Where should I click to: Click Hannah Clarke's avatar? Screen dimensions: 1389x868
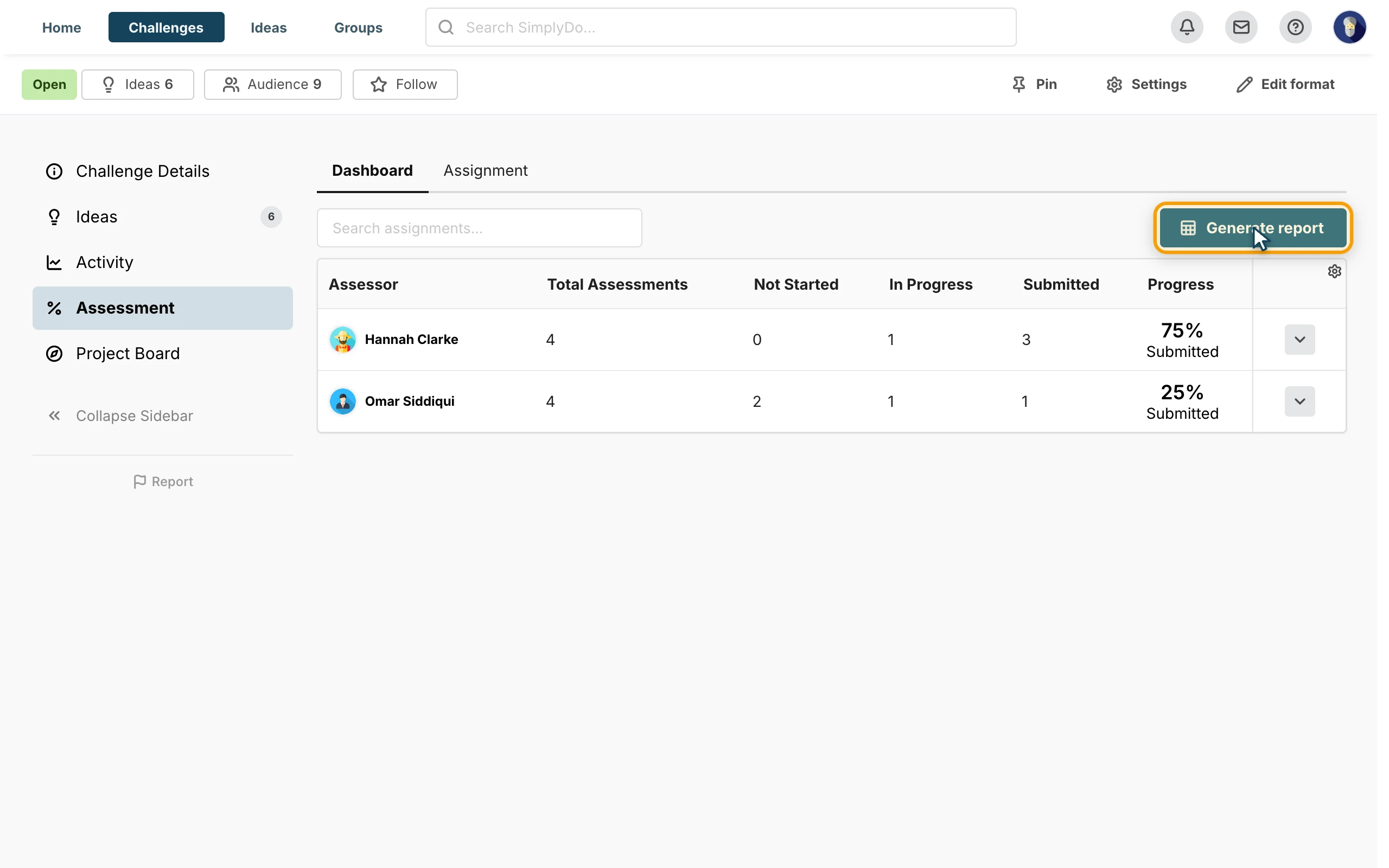[x=343, y=339]
